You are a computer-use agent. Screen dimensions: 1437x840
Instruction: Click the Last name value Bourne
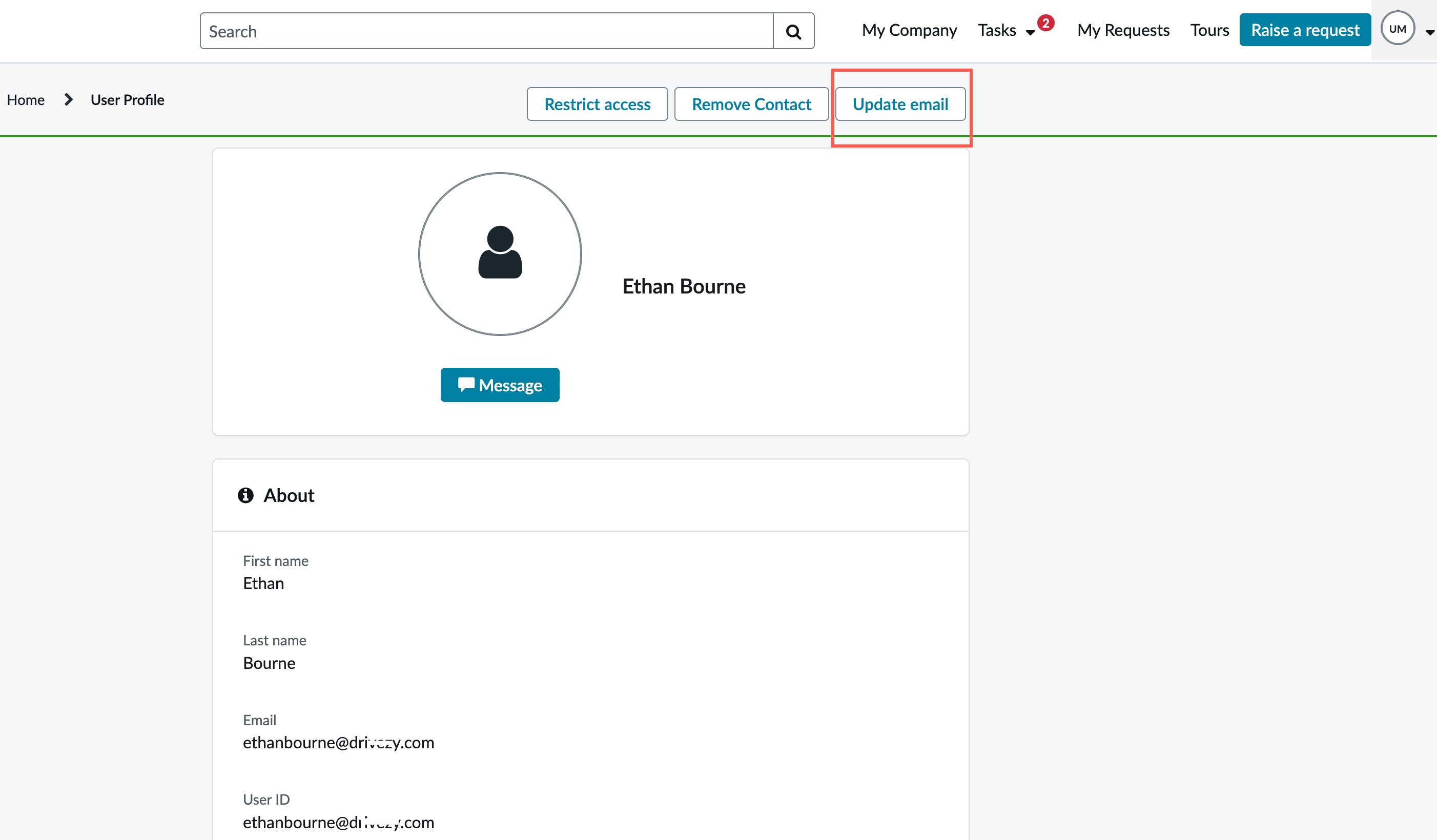pos(269,663)
